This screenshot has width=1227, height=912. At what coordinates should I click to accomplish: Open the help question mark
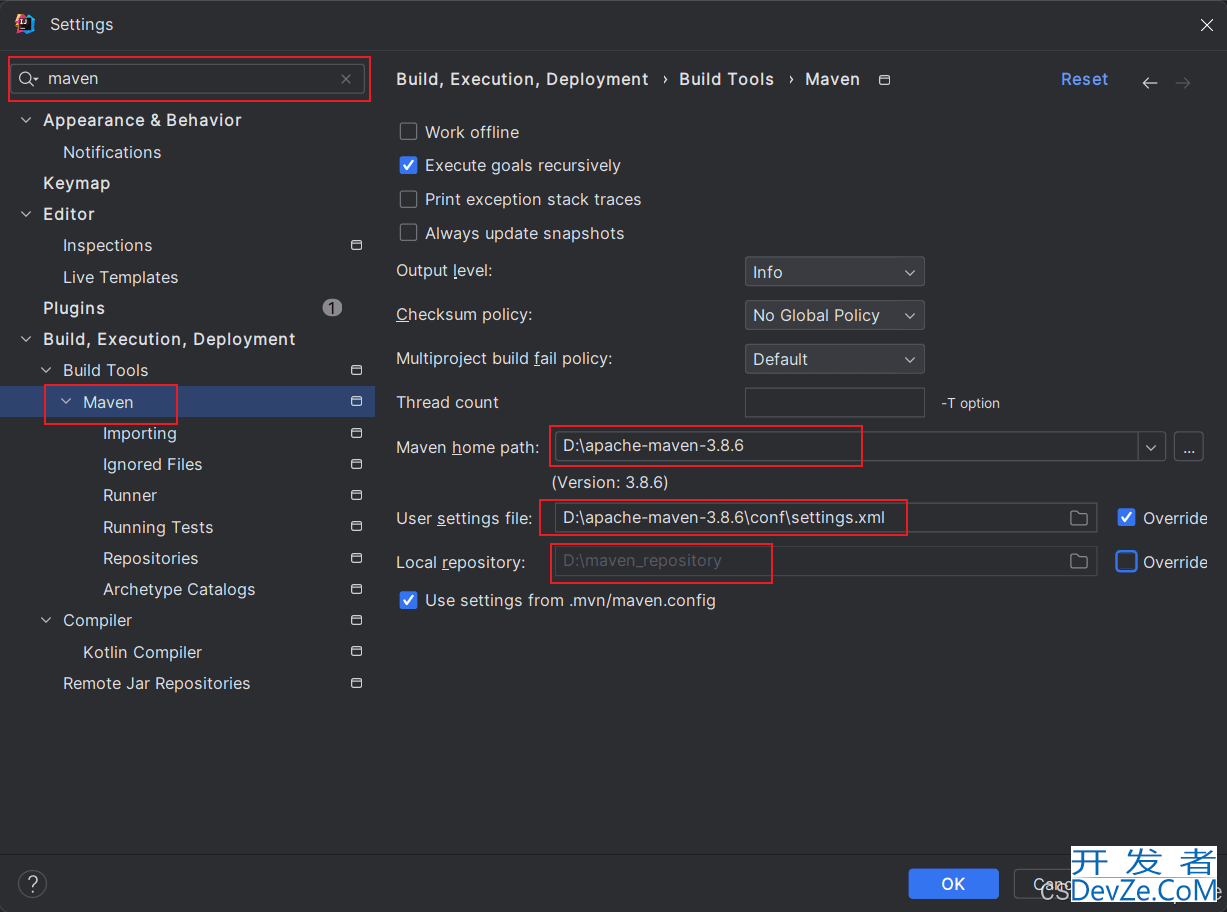(32, 884)
